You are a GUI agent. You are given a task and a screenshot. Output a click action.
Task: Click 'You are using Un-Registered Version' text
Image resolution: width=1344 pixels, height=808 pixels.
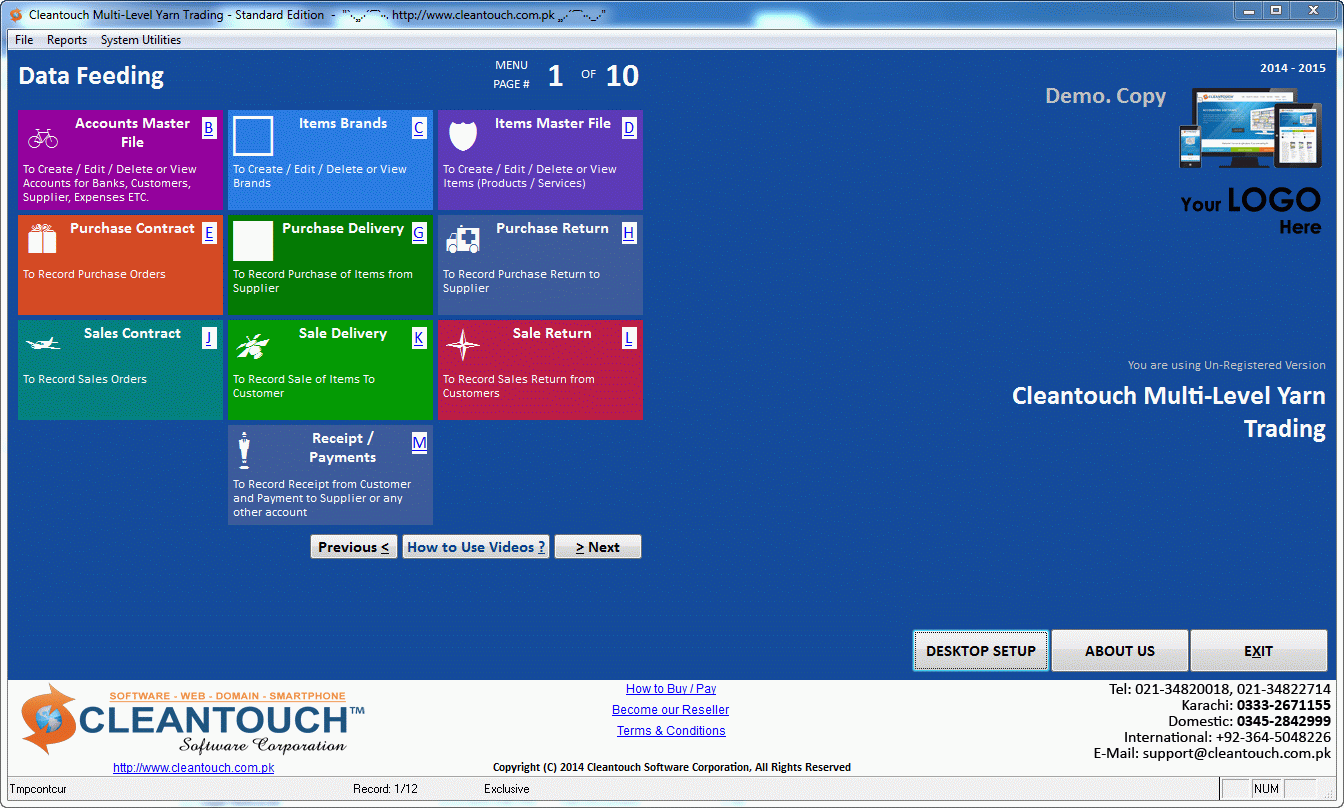[1227, 365]
